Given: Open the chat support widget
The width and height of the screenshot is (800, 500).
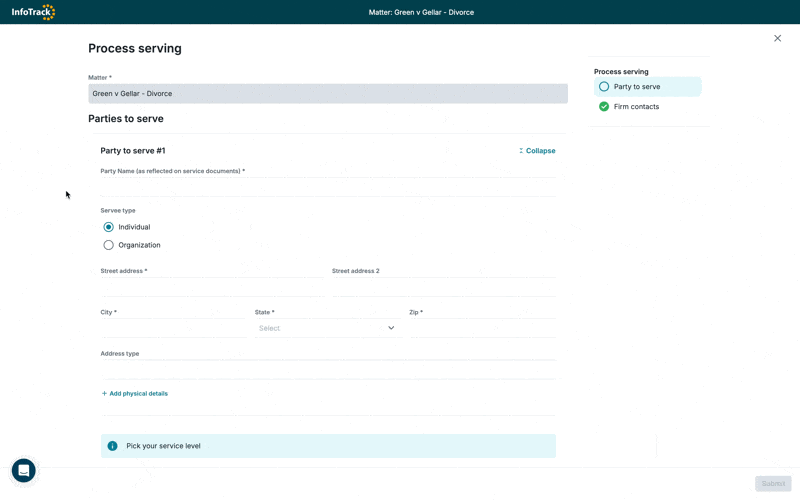Looking at the screenshot, I should coord(24,470).
